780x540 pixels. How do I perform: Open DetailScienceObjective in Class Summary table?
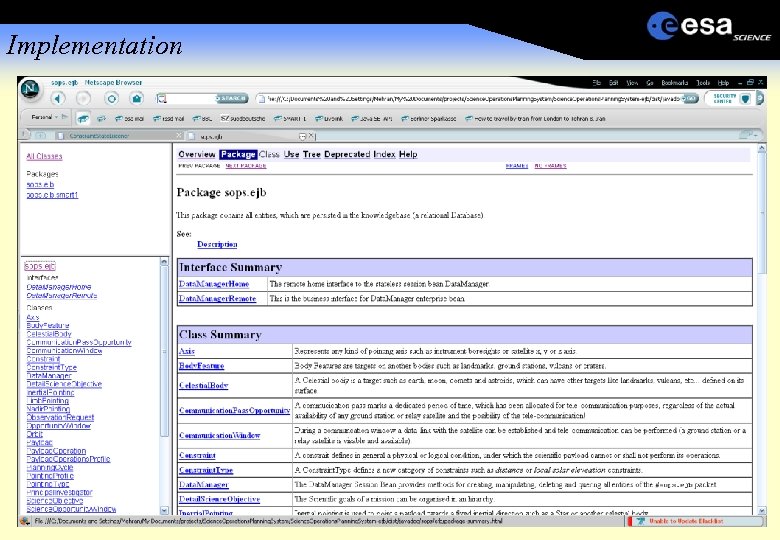(219, 499)
